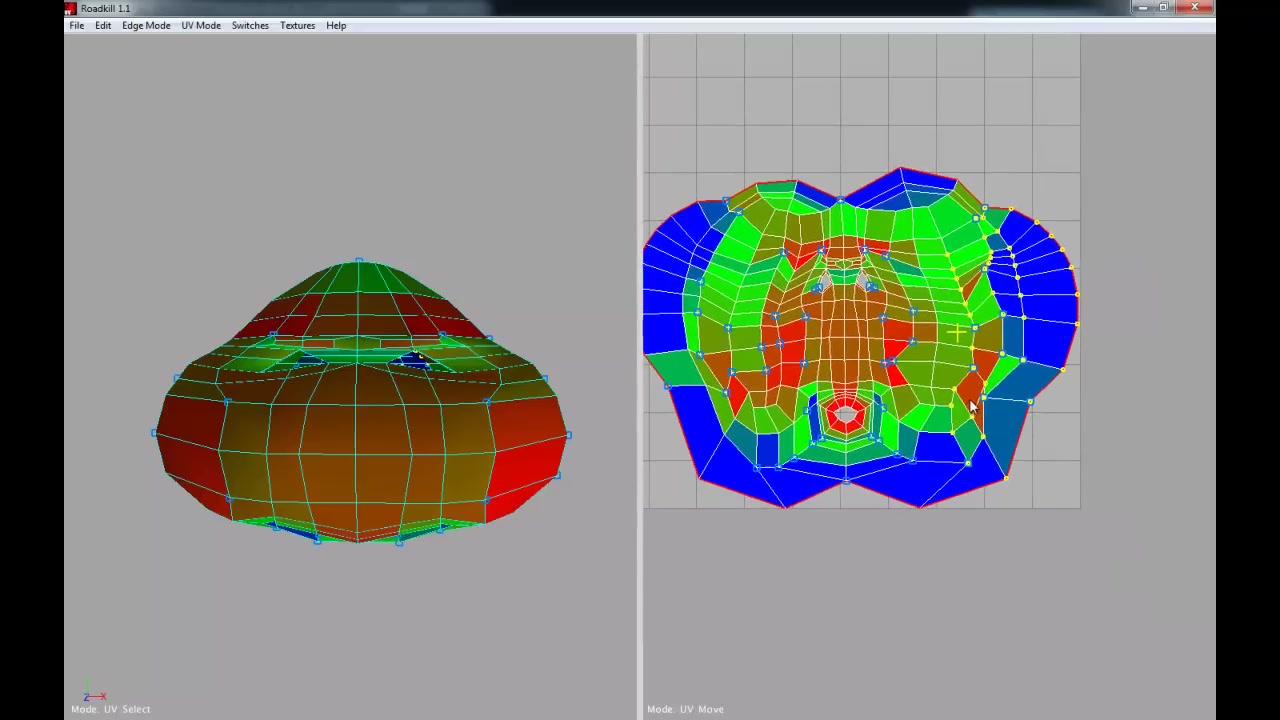Click the Roadkill app icon in title bar
The height and width of the screenshot is (720, 1280).
pos(70,8)
